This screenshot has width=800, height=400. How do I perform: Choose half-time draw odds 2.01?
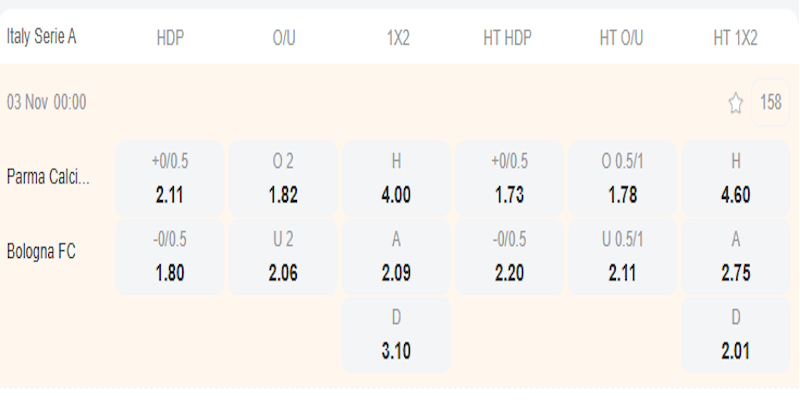pyautogui.click(x=736, y=335)
